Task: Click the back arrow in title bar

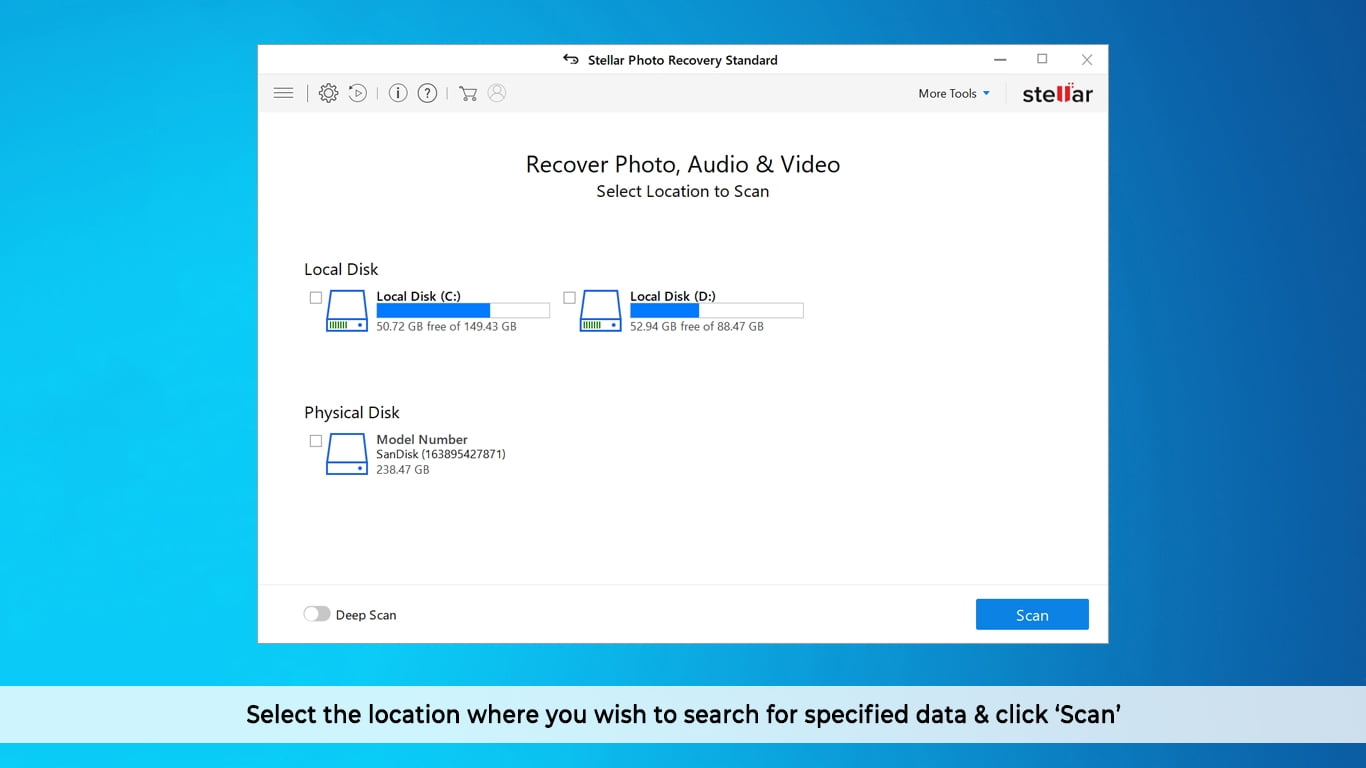Action: click(x=570, y=60)
